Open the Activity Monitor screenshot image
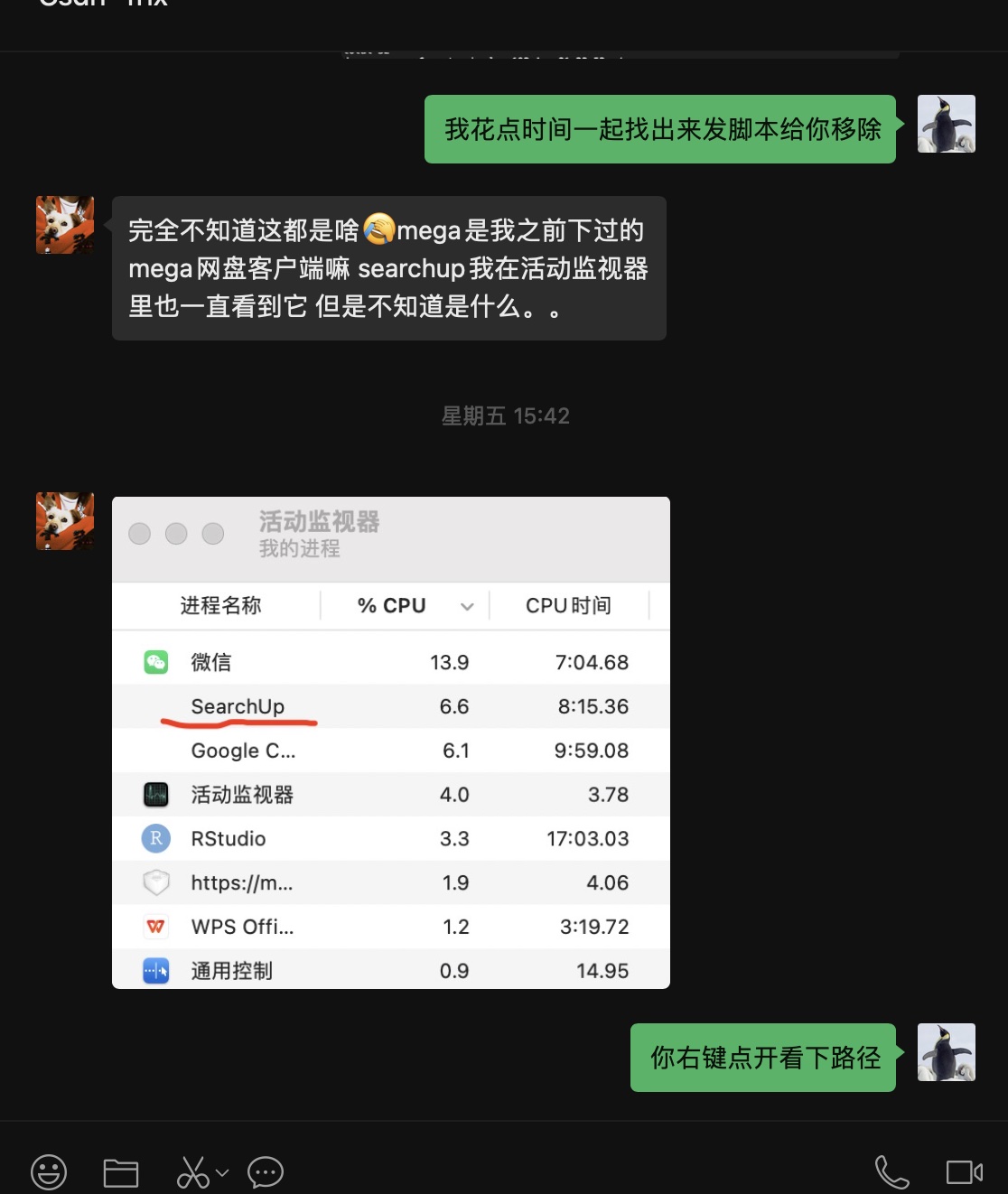Screen dimensions: 1008x1194 [391, 742]
